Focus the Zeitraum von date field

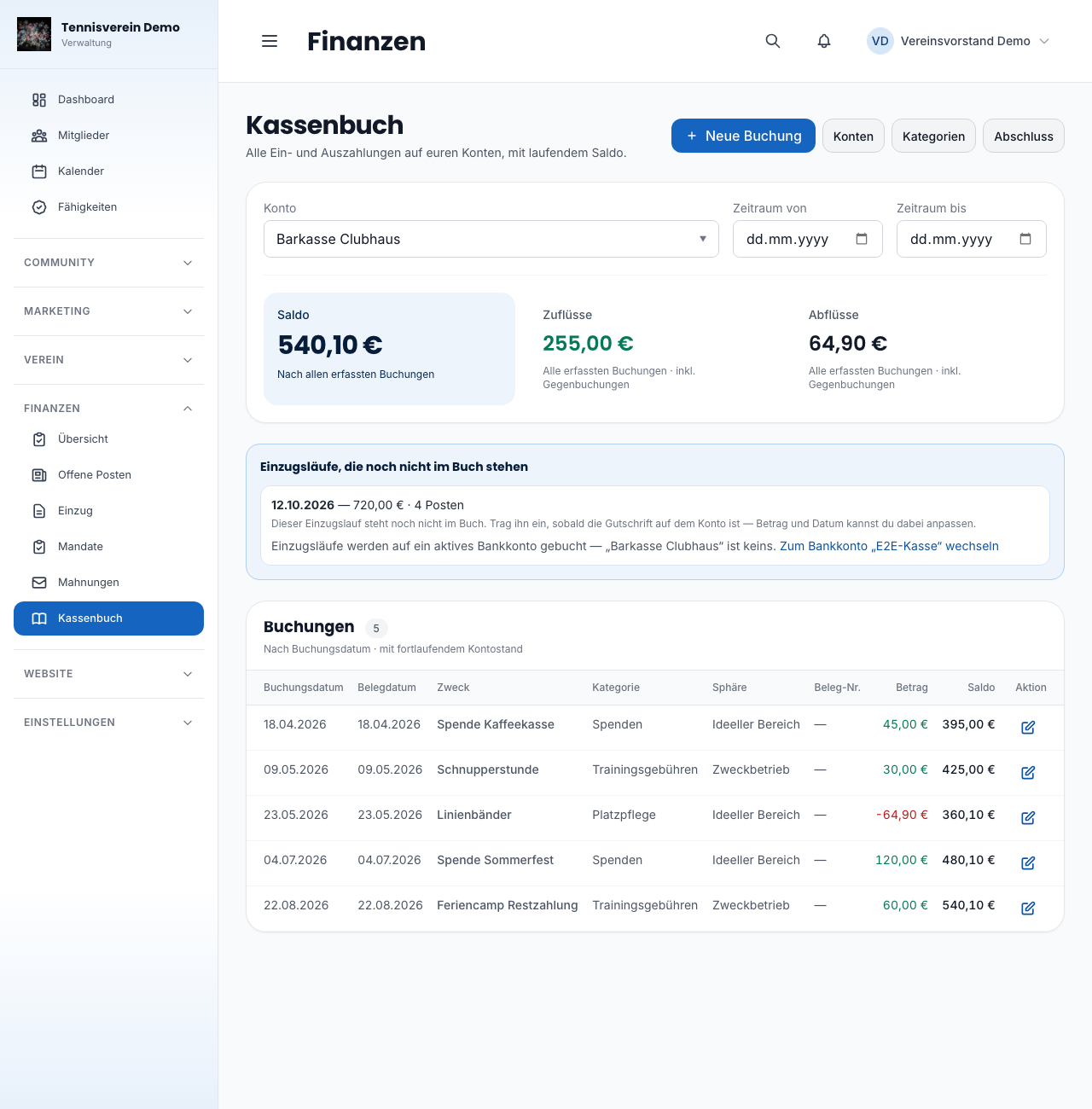[x=808, y=239]
